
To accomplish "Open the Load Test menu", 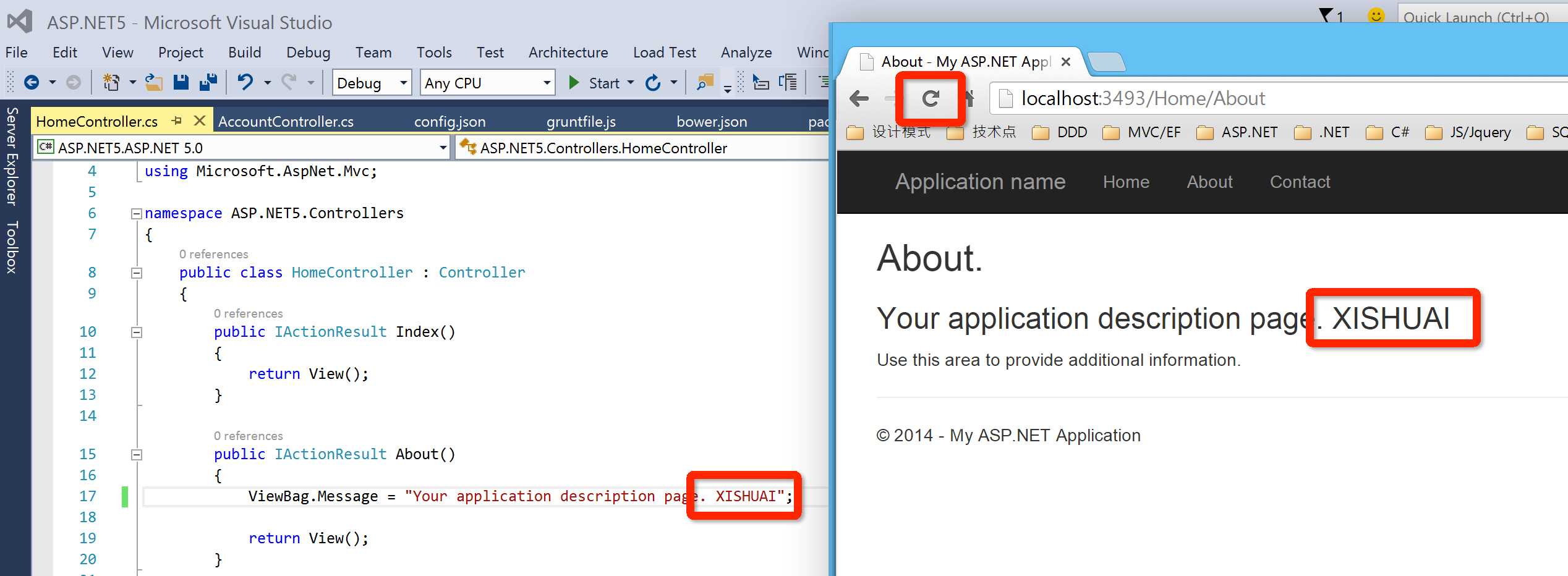I will pyautogui.click(x=665, y=53).
